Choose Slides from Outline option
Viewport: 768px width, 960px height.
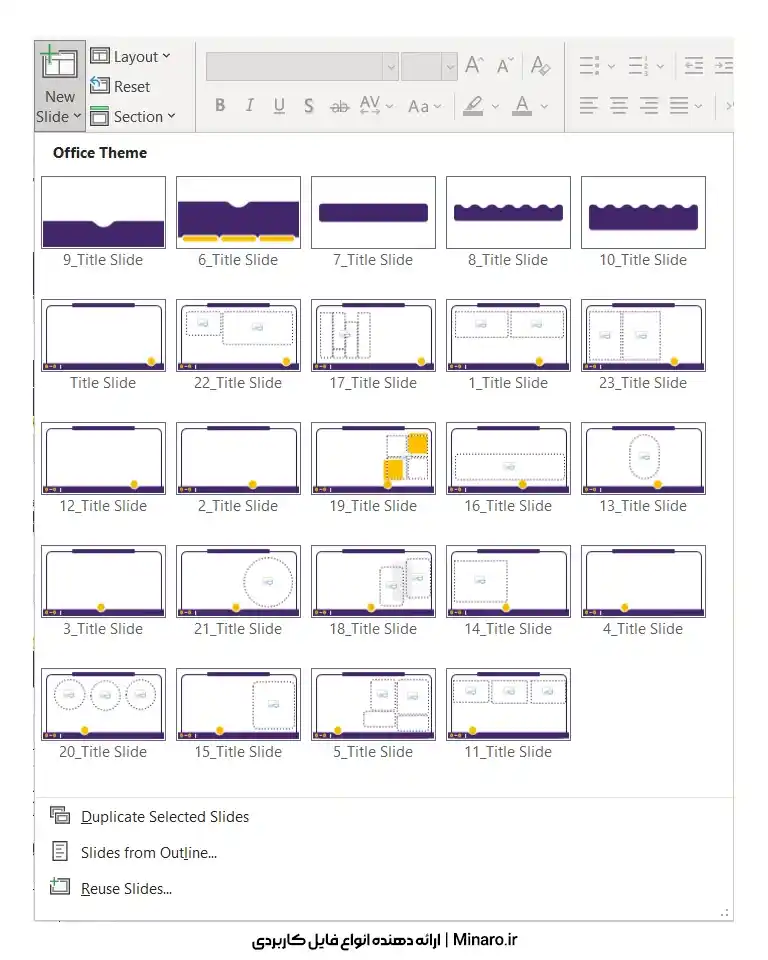coord(149,853)
